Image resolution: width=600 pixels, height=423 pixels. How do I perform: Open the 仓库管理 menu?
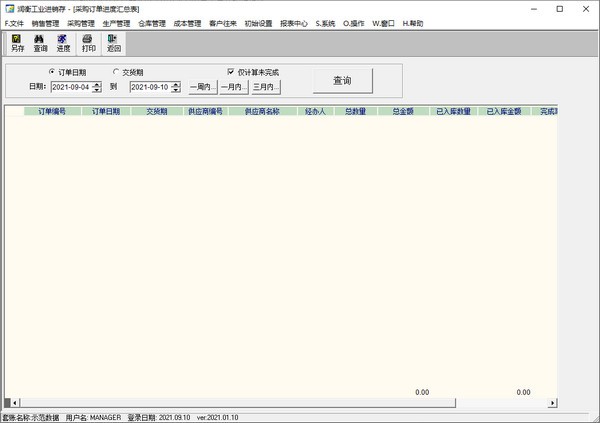point(152,22)
